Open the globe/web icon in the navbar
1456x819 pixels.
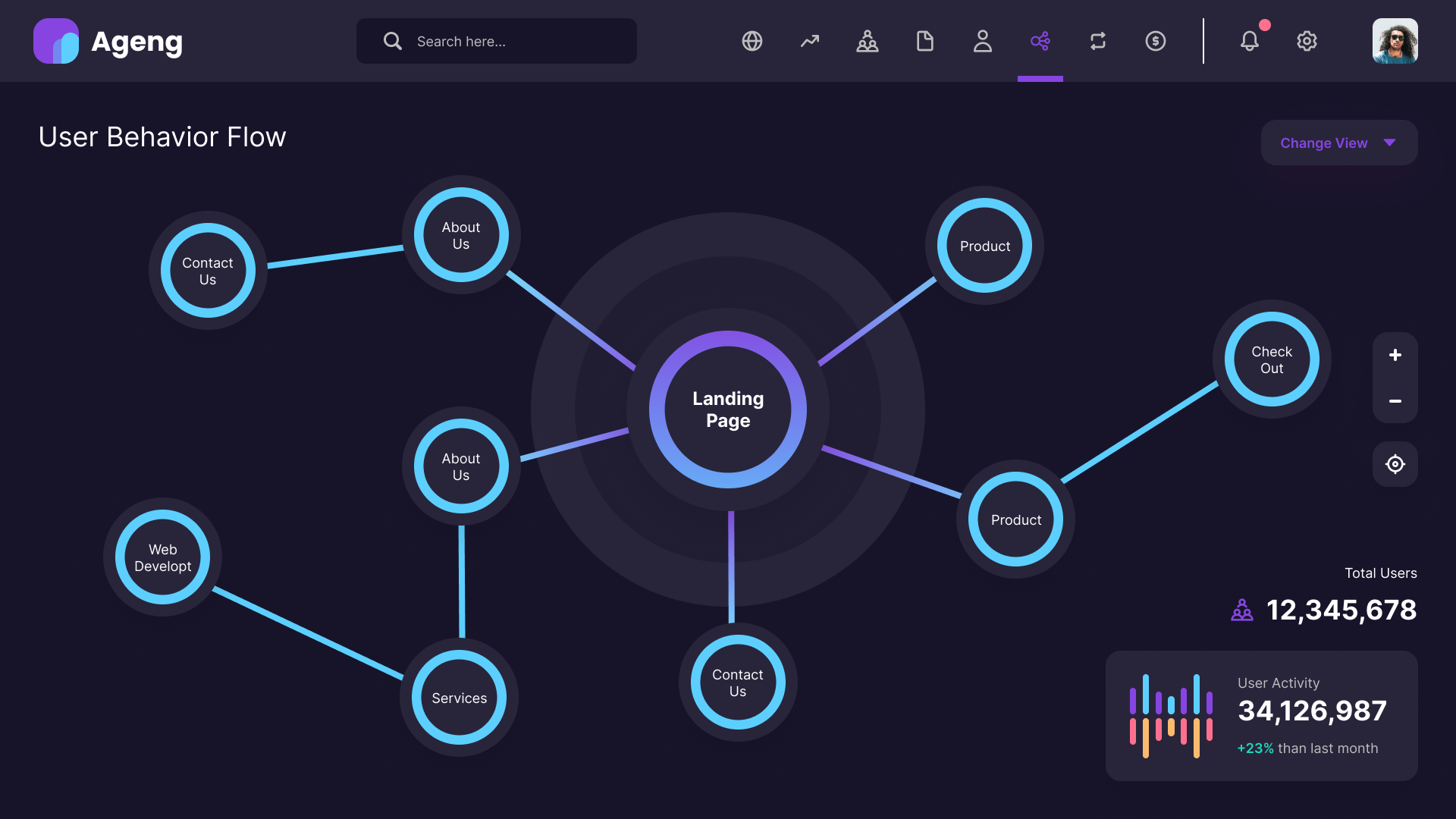point(752,41)
